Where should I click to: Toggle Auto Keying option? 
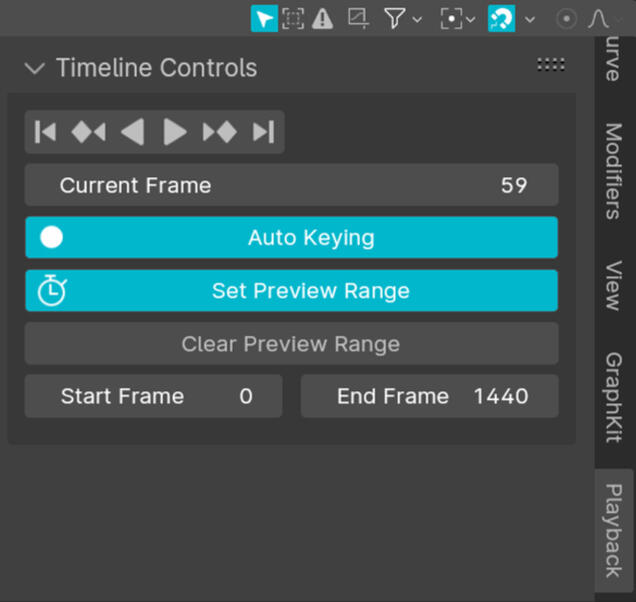(291, 238)
